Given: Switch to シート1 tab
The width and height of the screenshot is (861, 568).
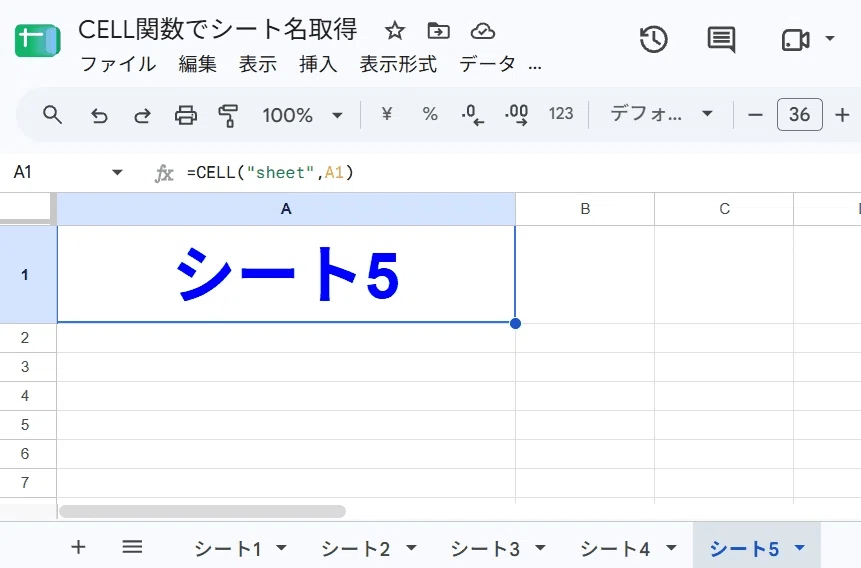Looking at the screenshot, I should pos(227,549).
